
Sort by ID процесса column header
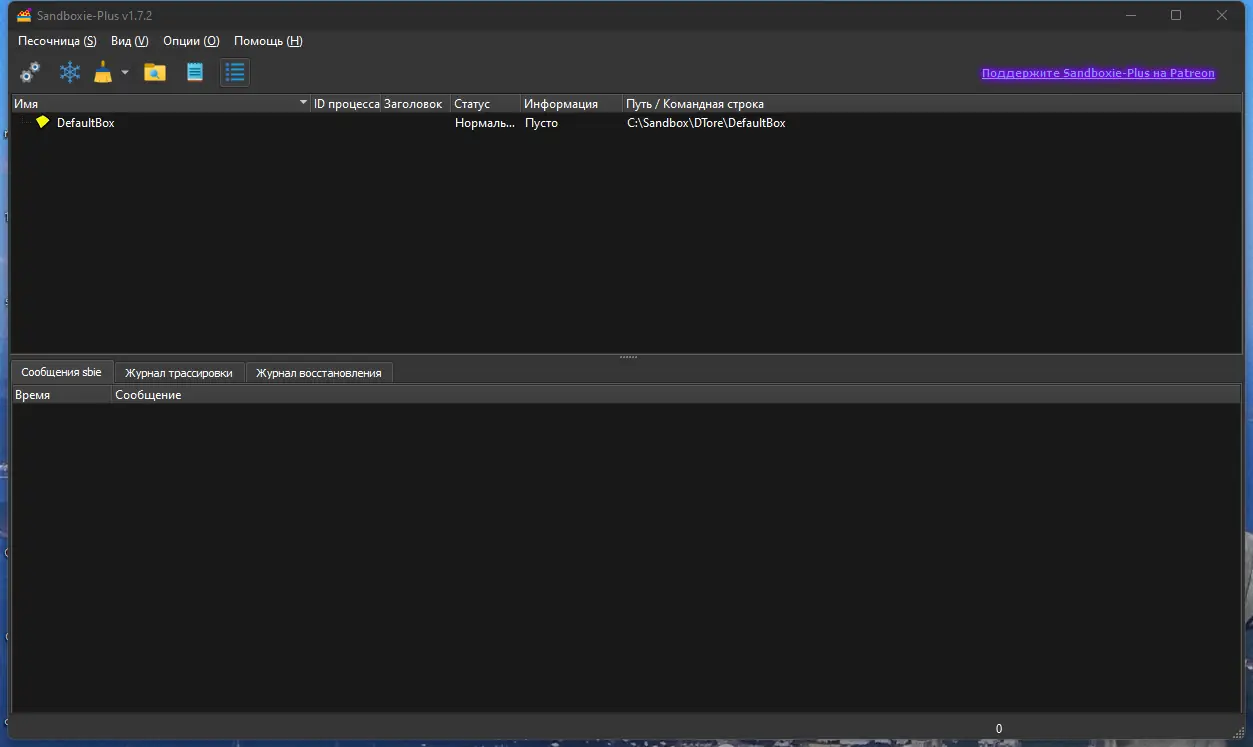click(x=346, y=104)
